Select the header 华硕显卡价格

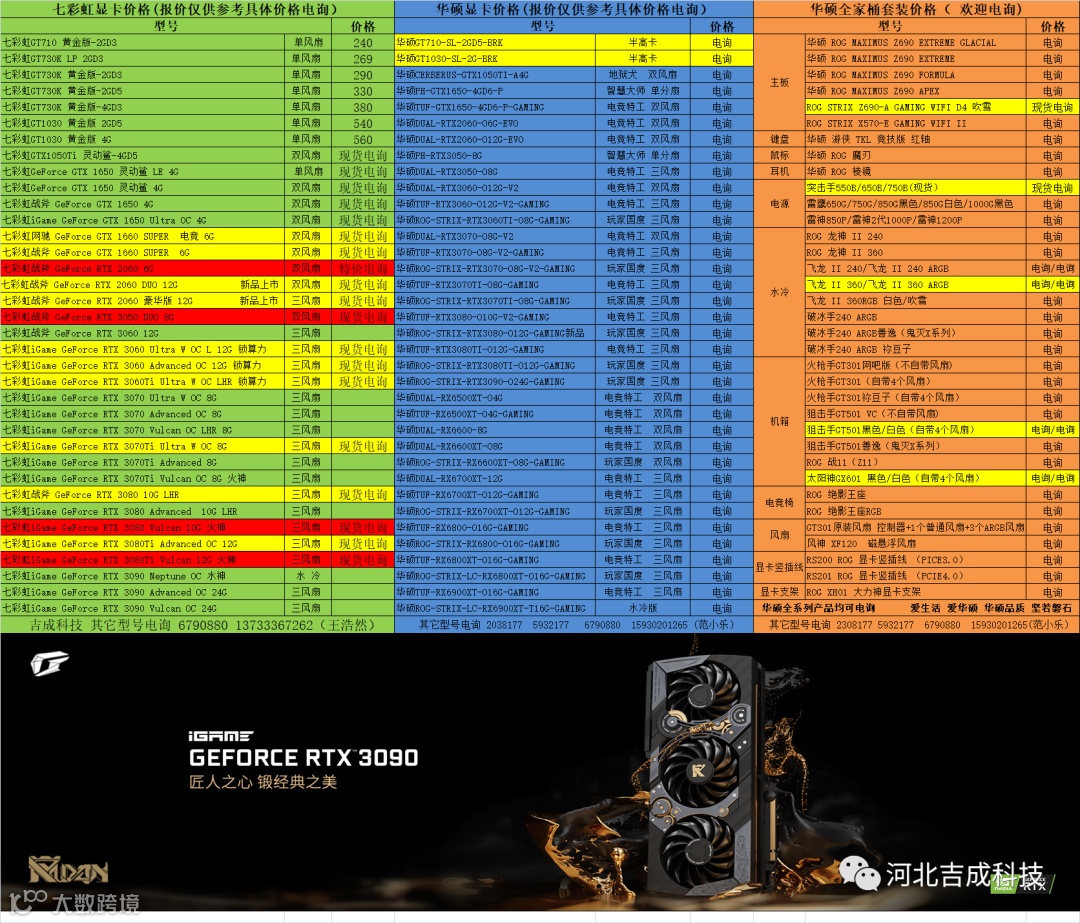tap(573, 9)
